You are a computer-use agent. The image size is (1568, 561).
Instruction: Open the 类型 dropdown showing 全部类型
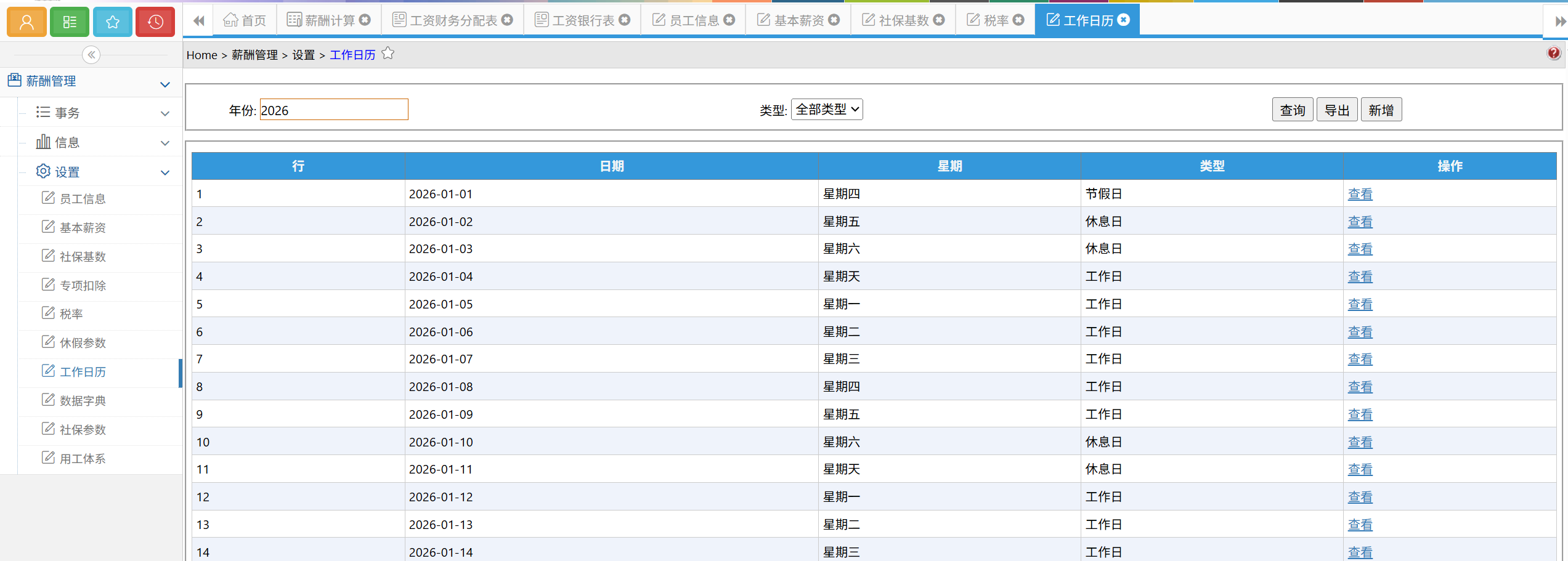click(x=827, y=109)
